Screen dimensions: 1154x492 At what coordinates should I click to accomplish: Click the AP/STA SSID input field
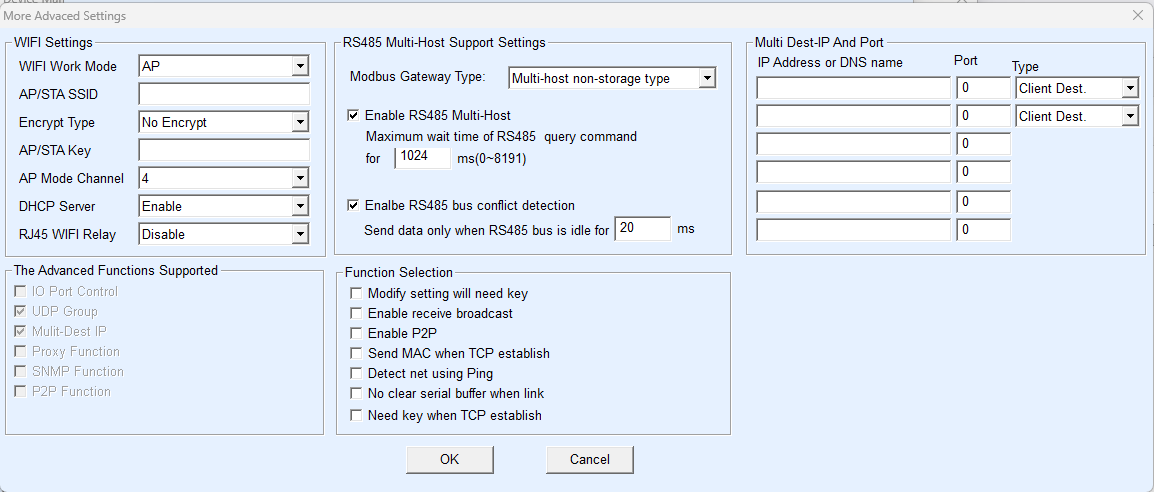[224, 95]
